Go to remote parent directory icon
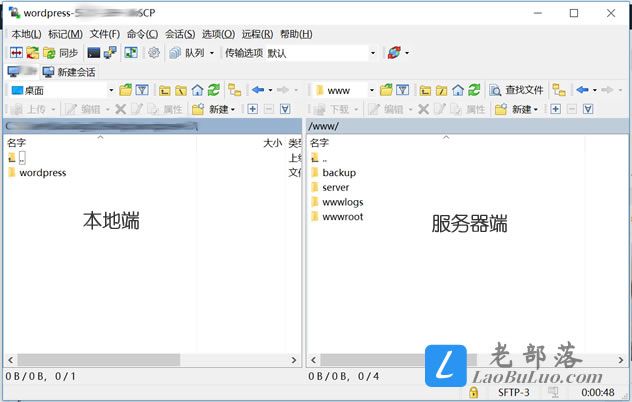Viewport: 632px width, 402px height. click(425, 90)
